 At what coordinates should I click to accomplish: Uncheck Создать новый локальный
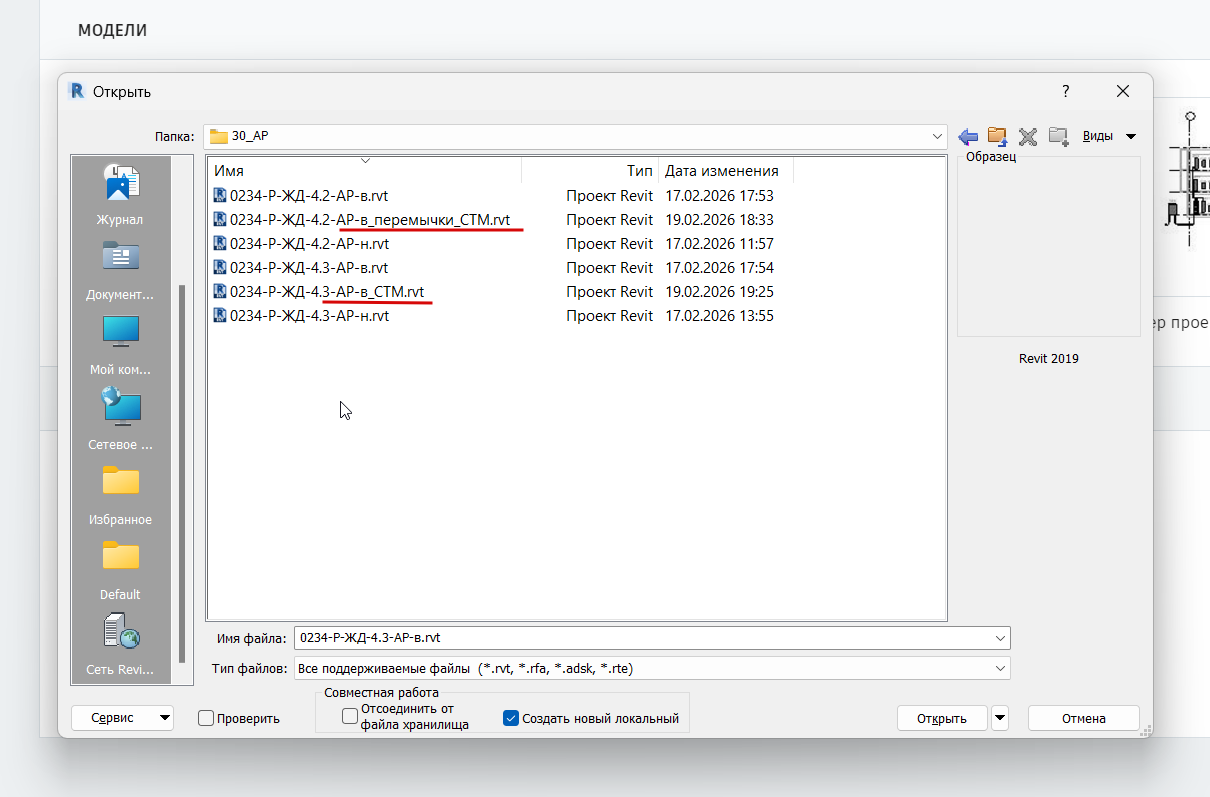pos(511,718)
